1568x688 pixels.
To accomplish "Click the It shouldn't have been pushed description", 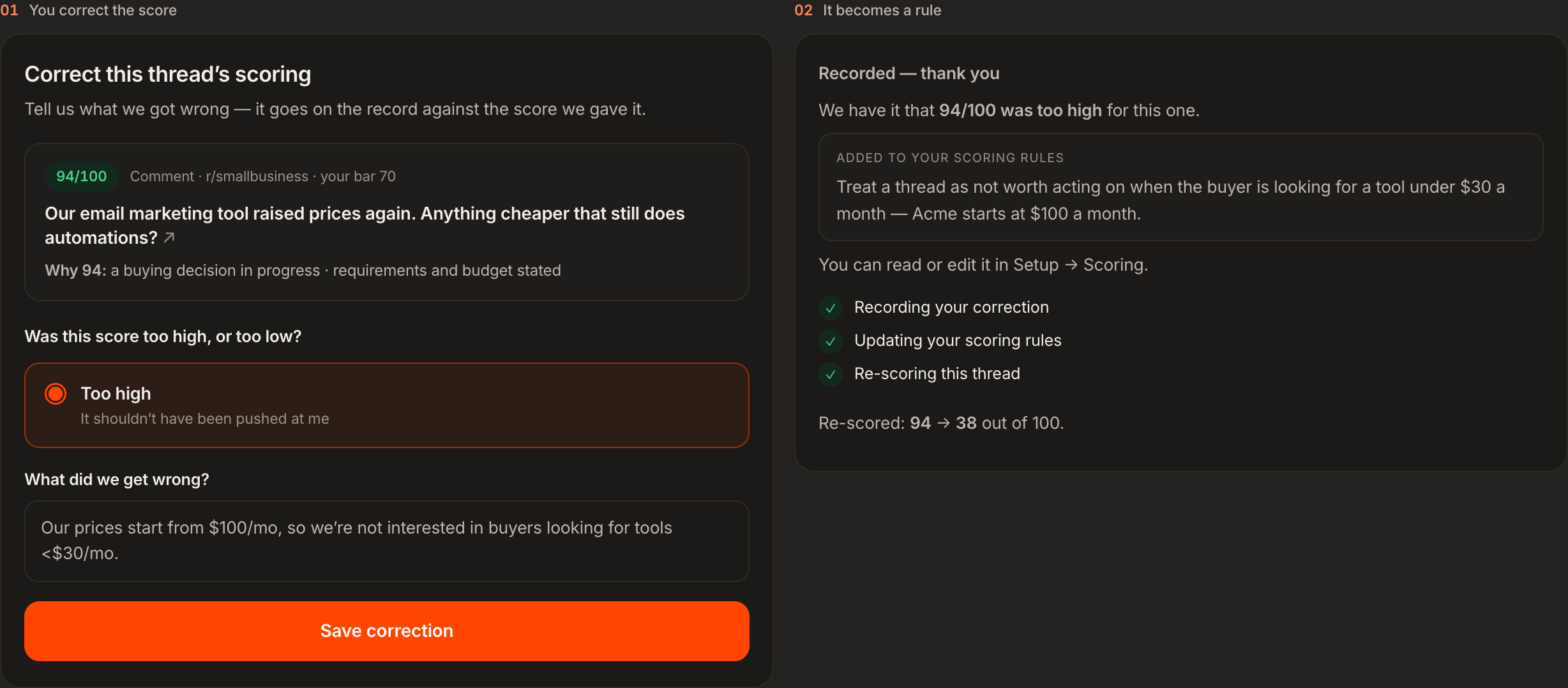I will 205,419.
